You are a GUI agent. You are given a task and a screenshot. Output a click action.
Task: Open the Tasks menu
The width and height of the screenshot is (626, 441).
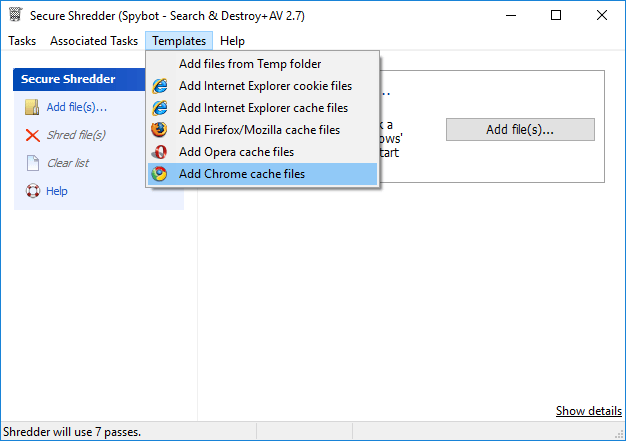coord(22,41)
